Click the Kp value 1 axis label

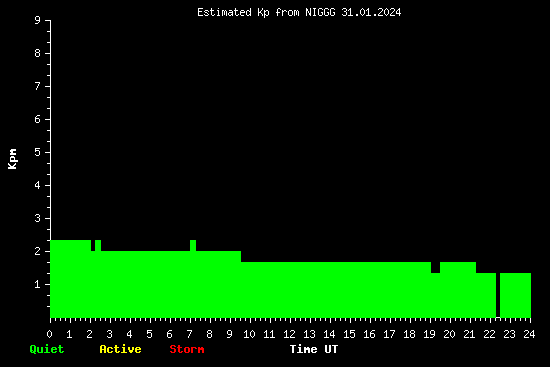point(38,284)
